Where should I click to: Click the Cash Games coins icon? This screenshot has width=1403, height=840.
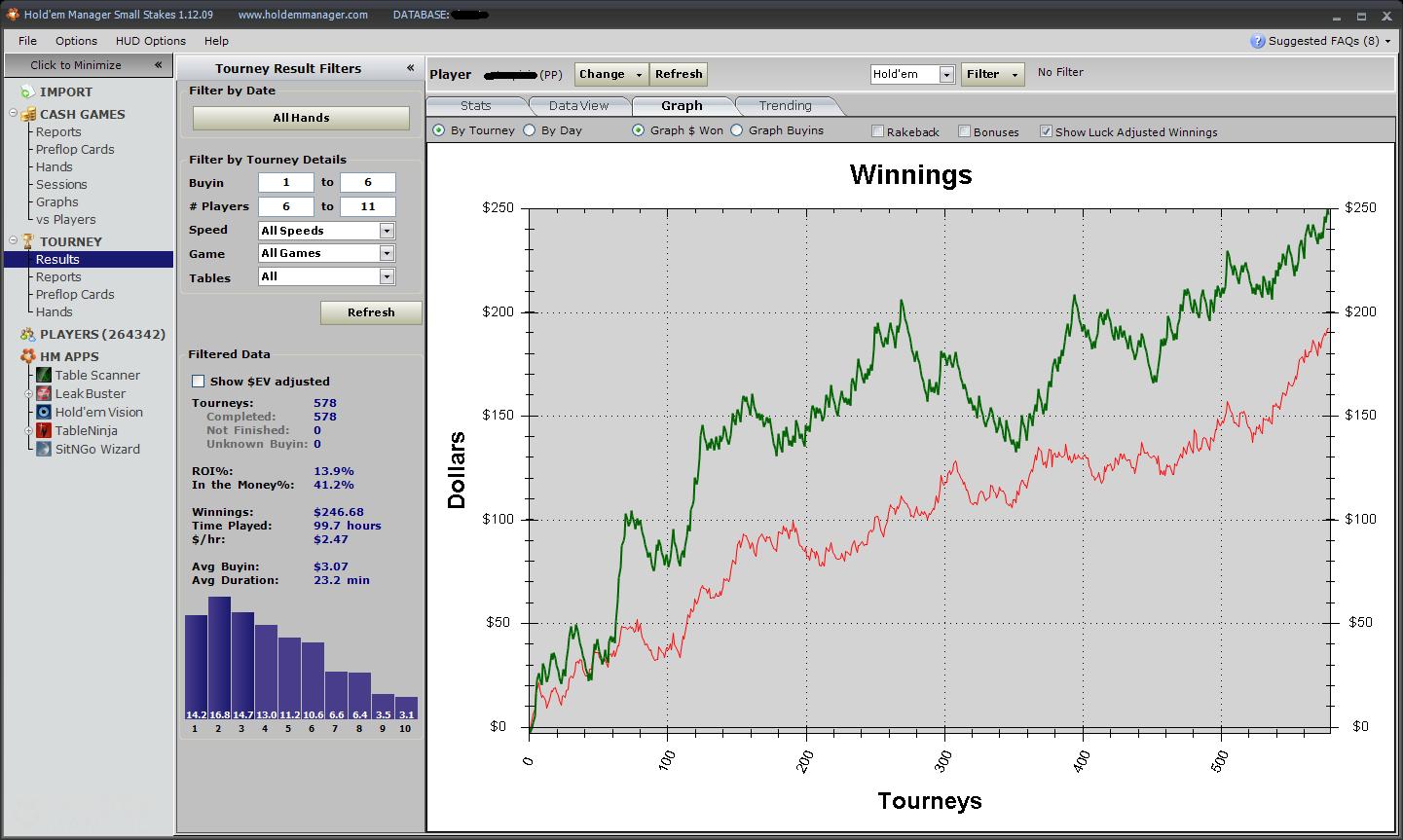tap(28, 114)
